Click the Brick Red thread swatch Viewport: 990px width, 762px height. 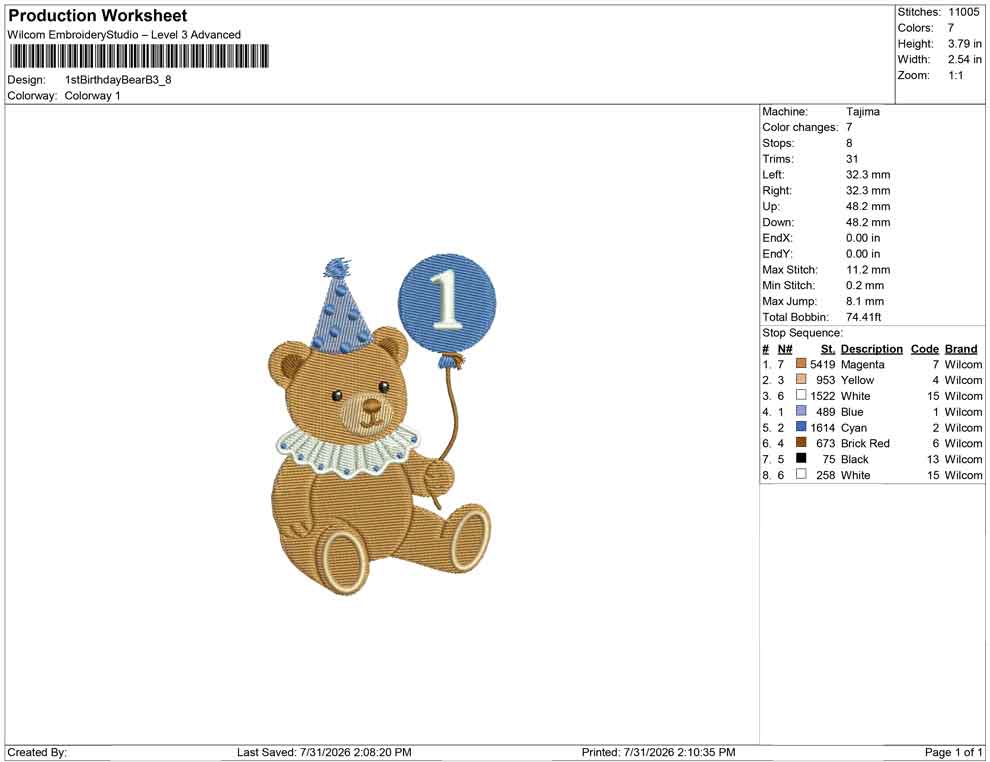[x=801, y=443]
